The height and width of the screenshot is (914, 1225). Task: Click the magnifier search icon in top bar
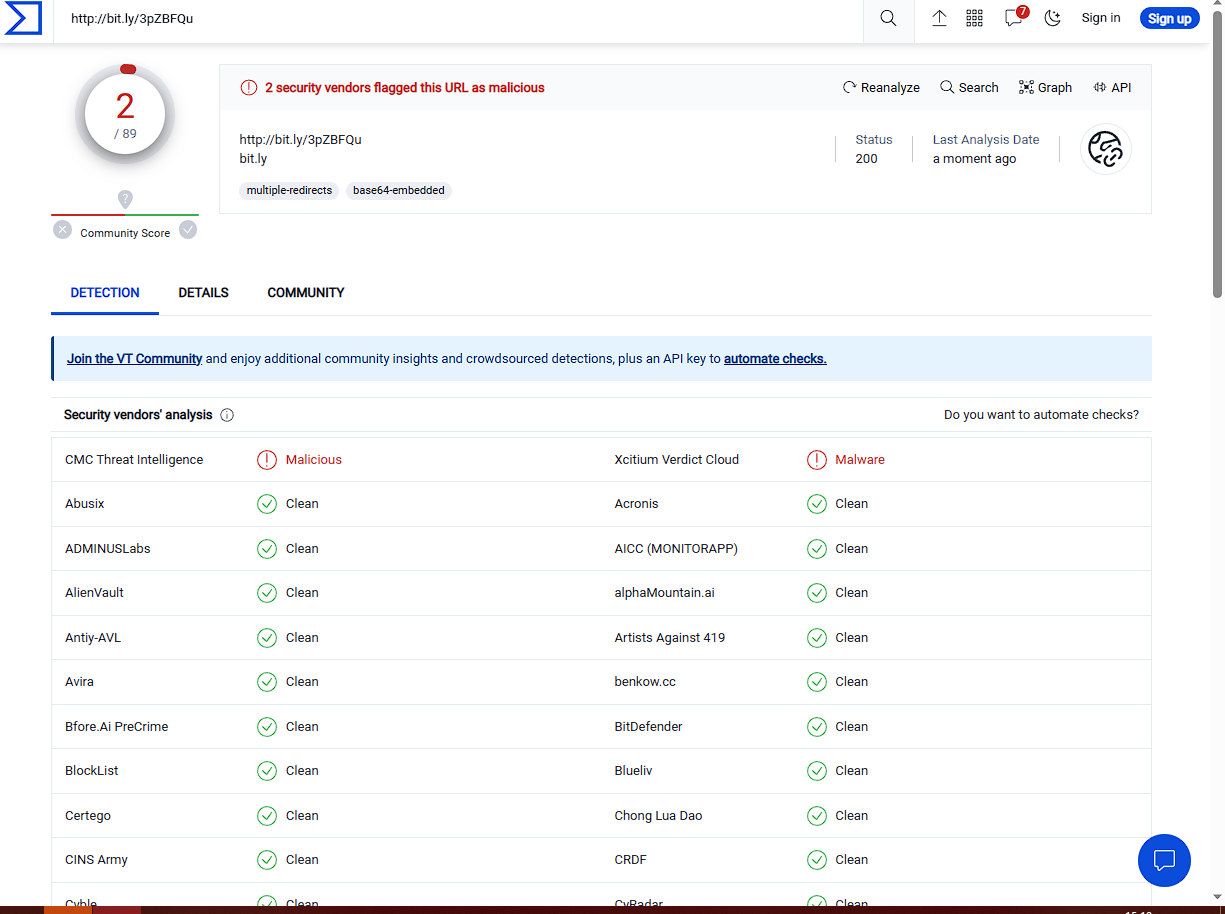888,18
